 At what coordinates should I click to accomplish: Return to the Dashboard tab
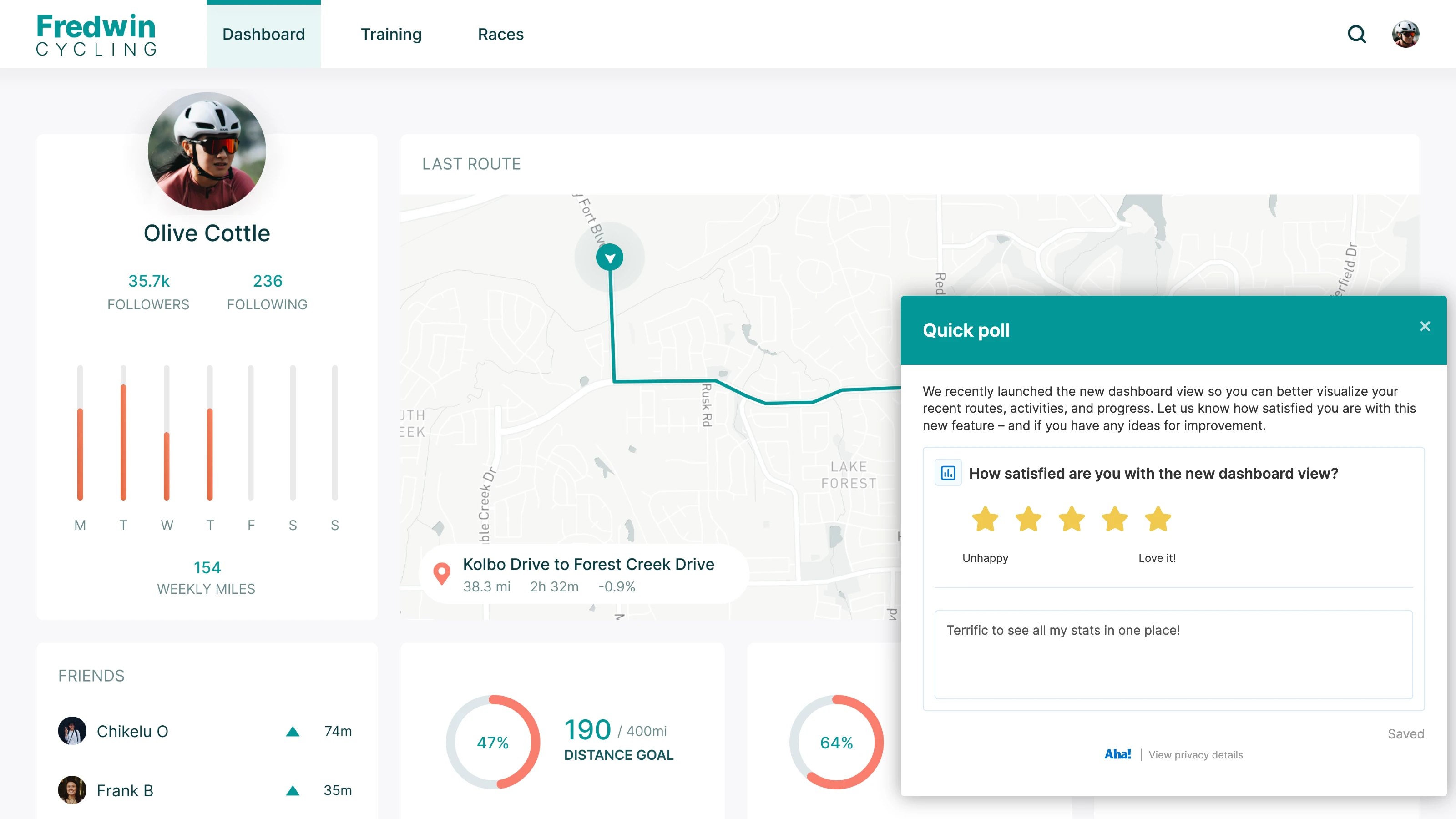[x=263, y=35]
